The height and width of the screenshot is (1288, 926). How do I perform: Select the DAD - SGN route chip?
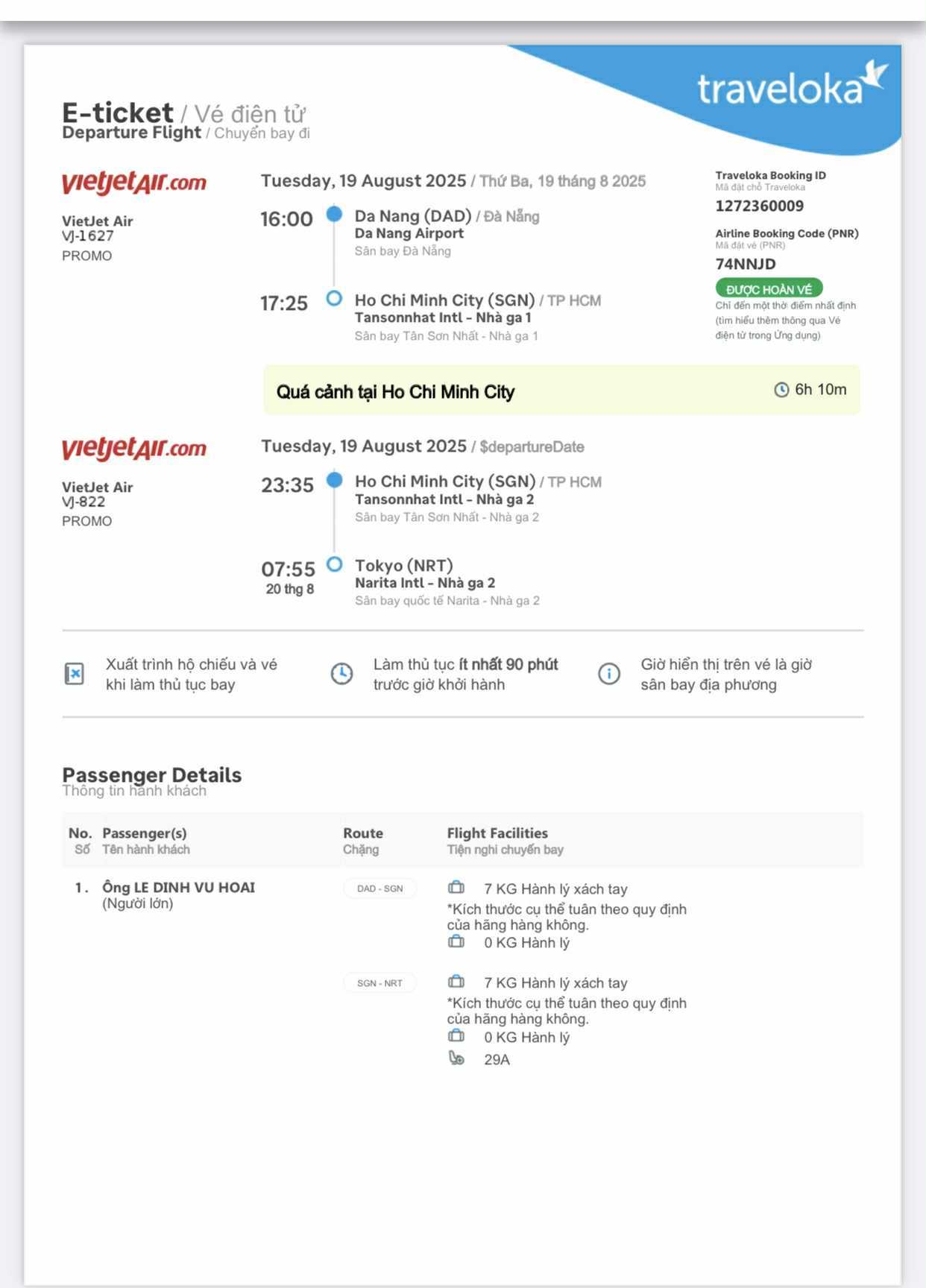pos(379,888)
